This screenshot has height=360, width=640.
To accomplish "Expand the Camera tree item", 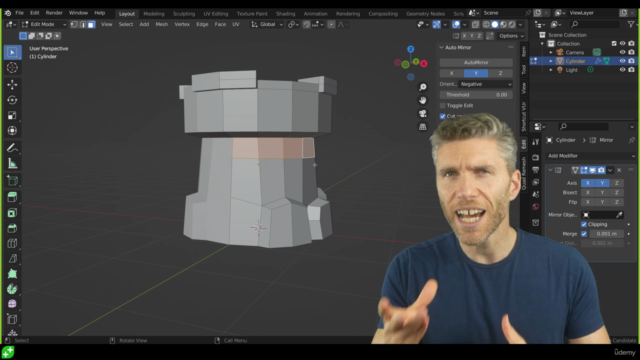I will point(551,53).
